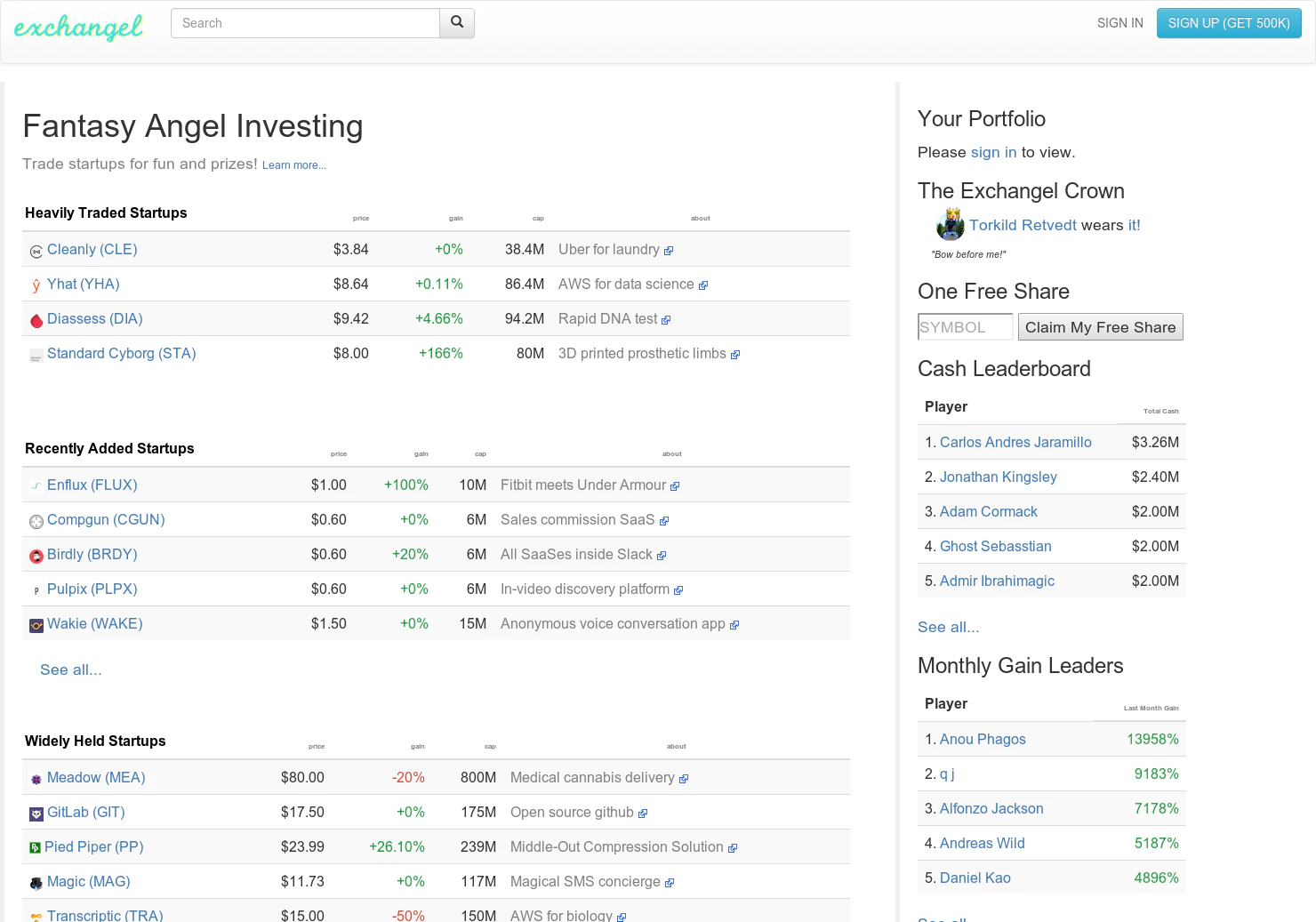This screenshot has height=922, width=1316.
Task: Open Alfonzo Jackson's profile
Action: point(991,809)
